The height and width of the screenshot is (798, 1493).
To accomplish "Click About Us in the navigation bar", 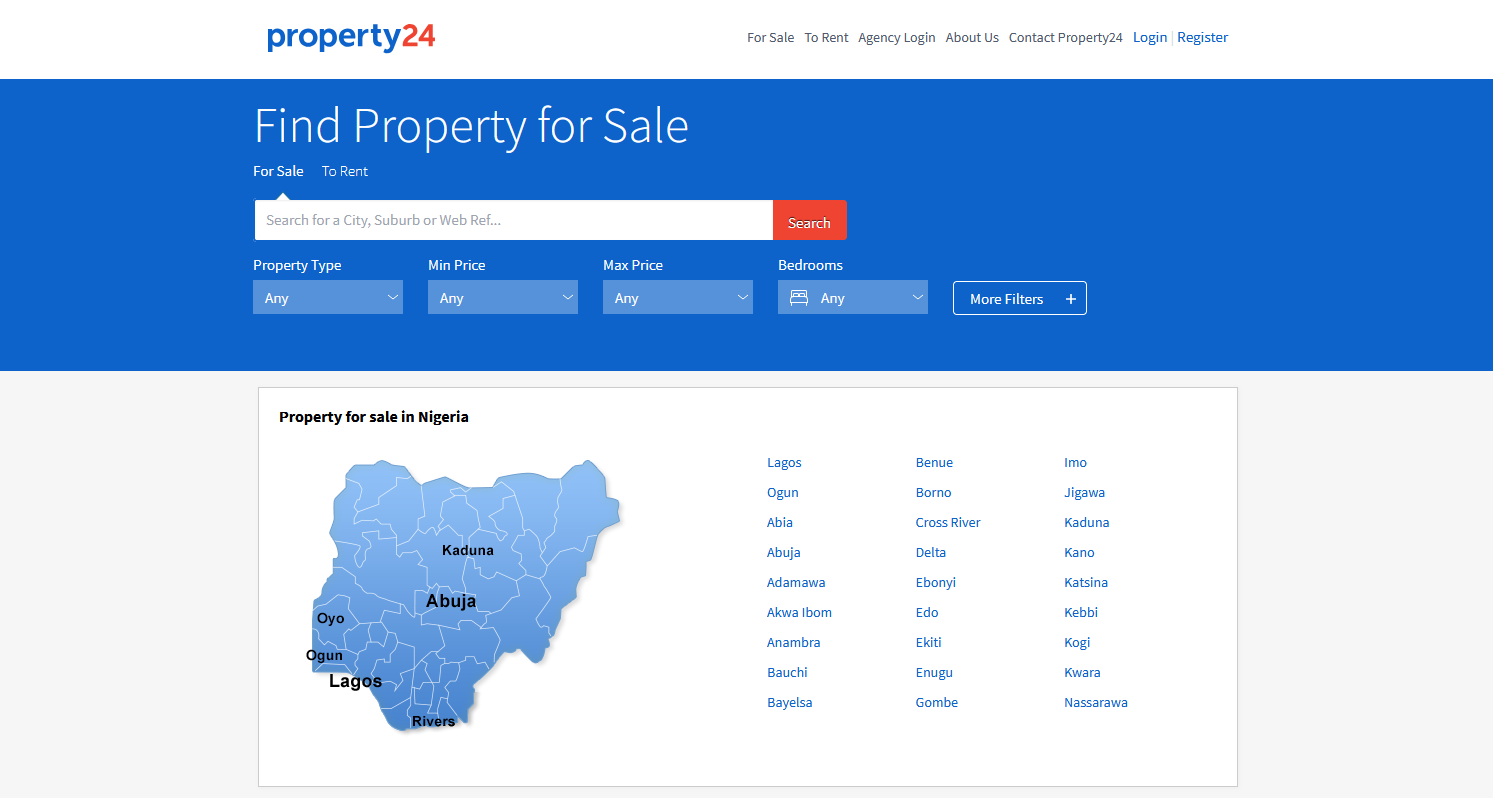I will click(971, 37).
